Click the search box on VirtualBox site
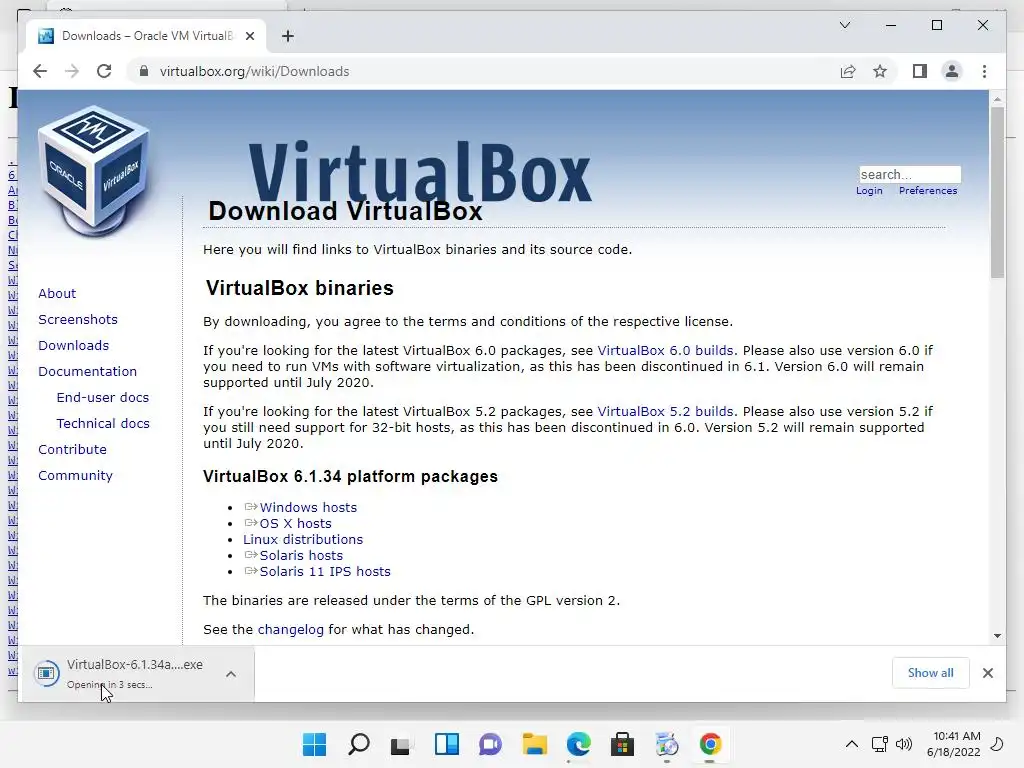The width and height of the screenshot is (1024, 768). point(910,174)
